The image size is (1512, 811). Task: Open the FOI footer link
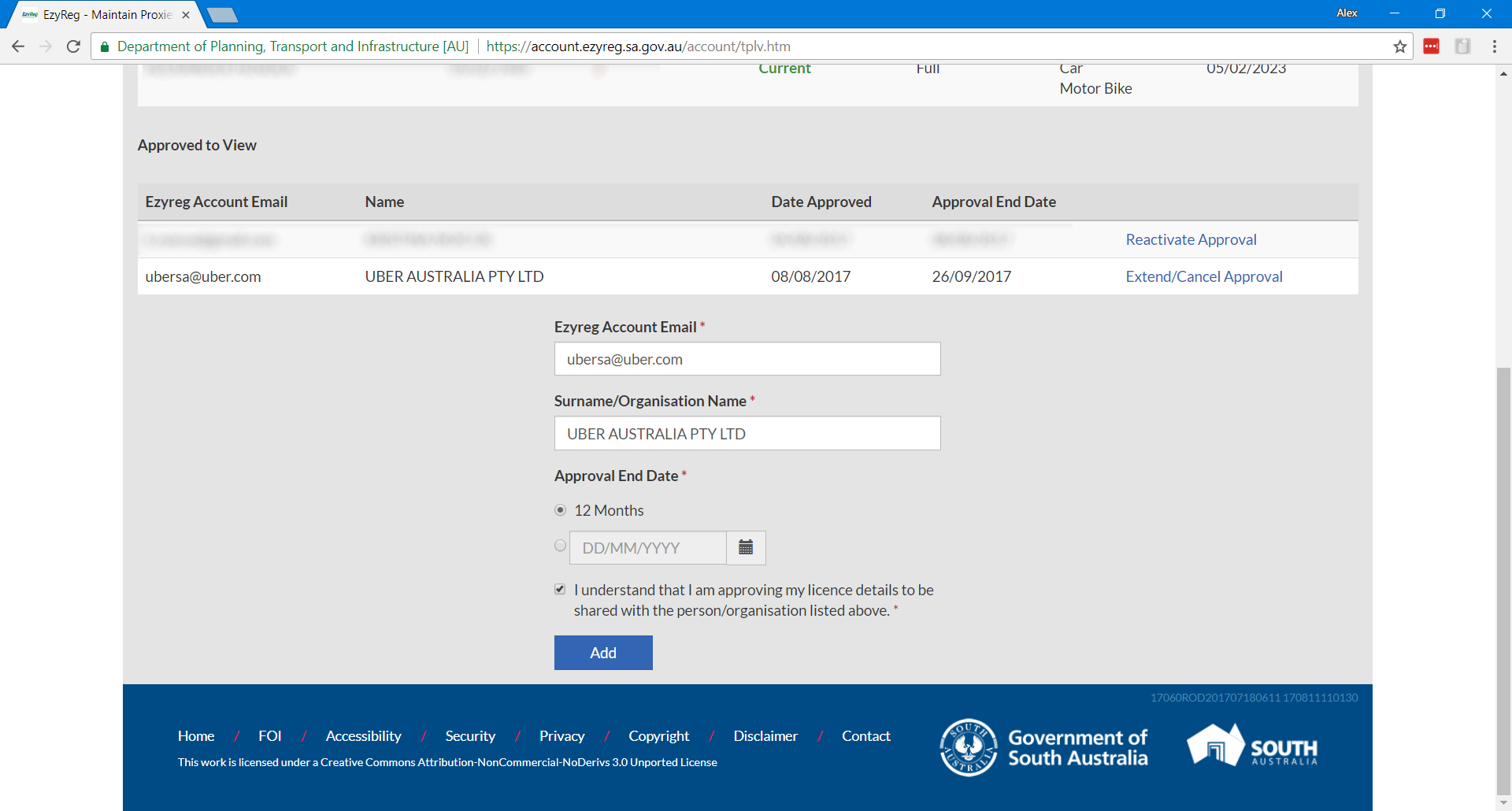[269, 735]
